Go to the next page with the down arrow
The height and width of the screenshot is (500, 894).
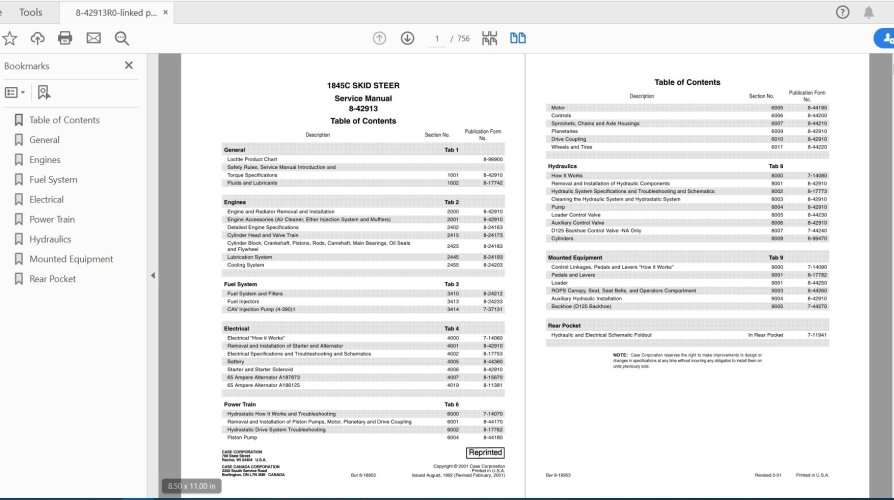pyautogui.click(x=407, y=38)
